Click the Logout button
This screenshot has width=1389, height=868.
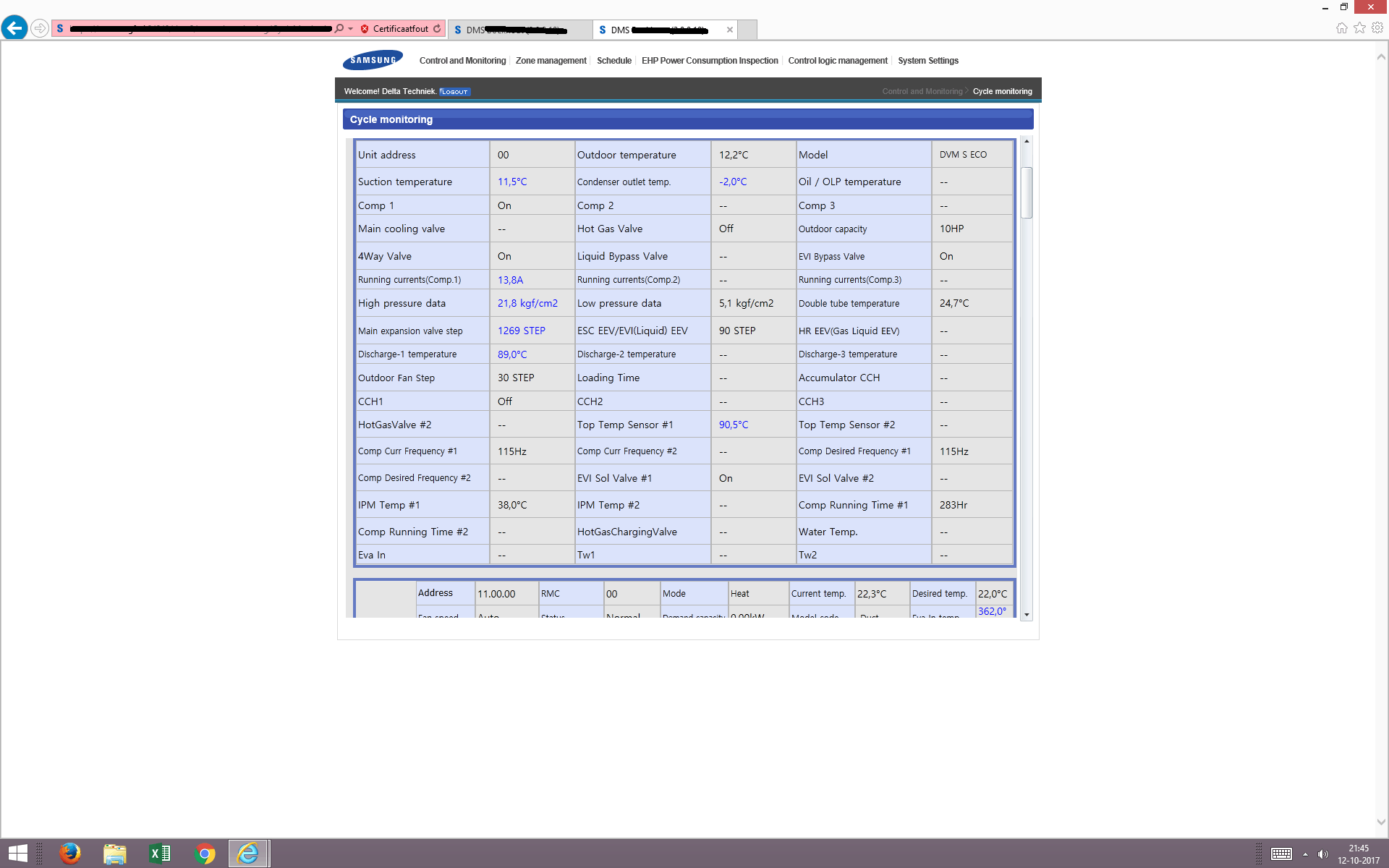pos(455,92)
